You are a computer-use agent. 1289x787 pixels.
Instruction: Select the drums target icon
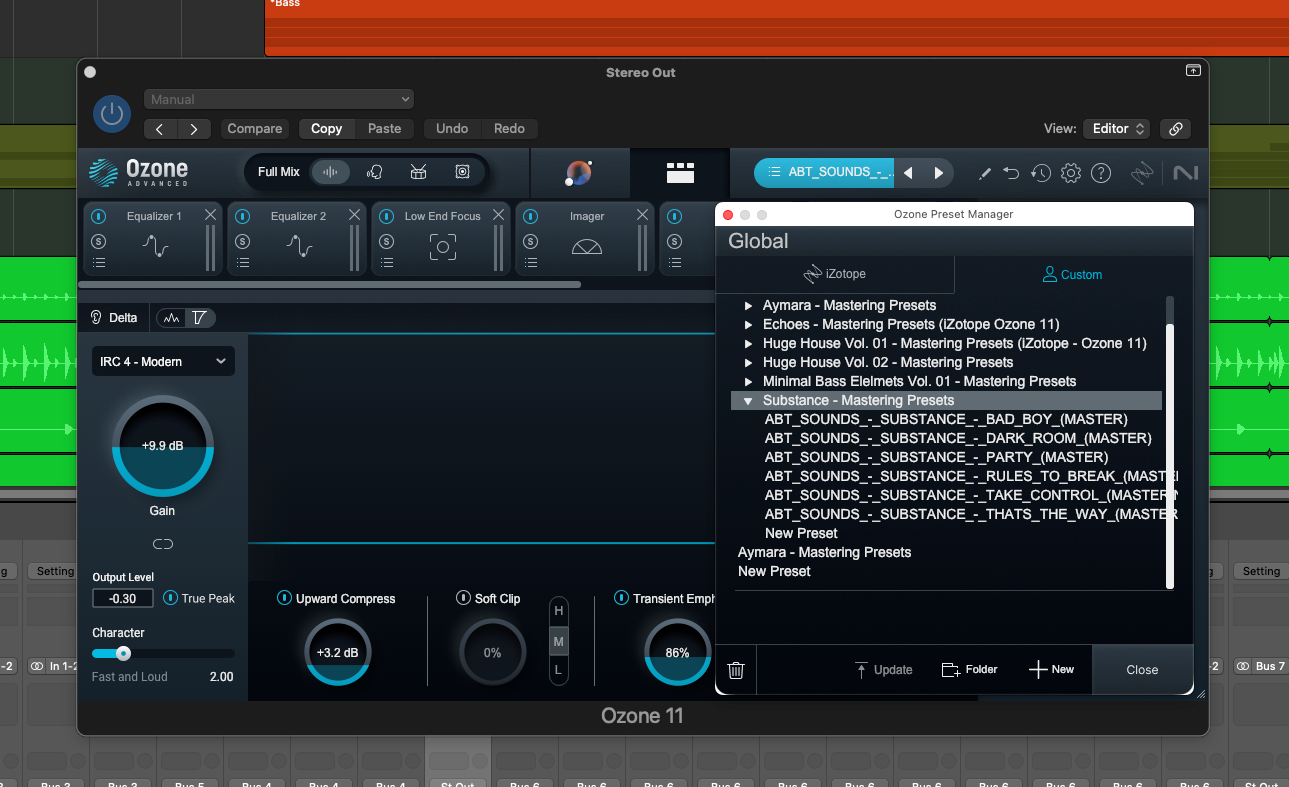tap(419, 172)
